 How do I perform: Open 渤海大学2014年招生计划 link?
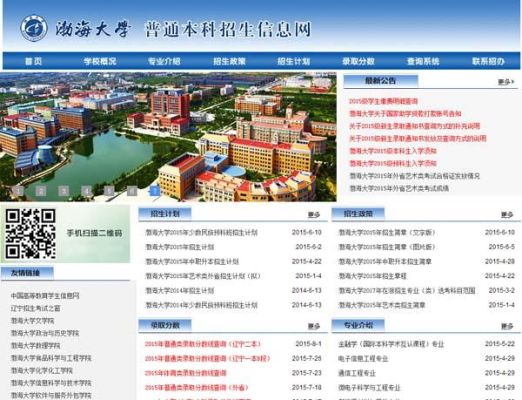coord(180,291)
